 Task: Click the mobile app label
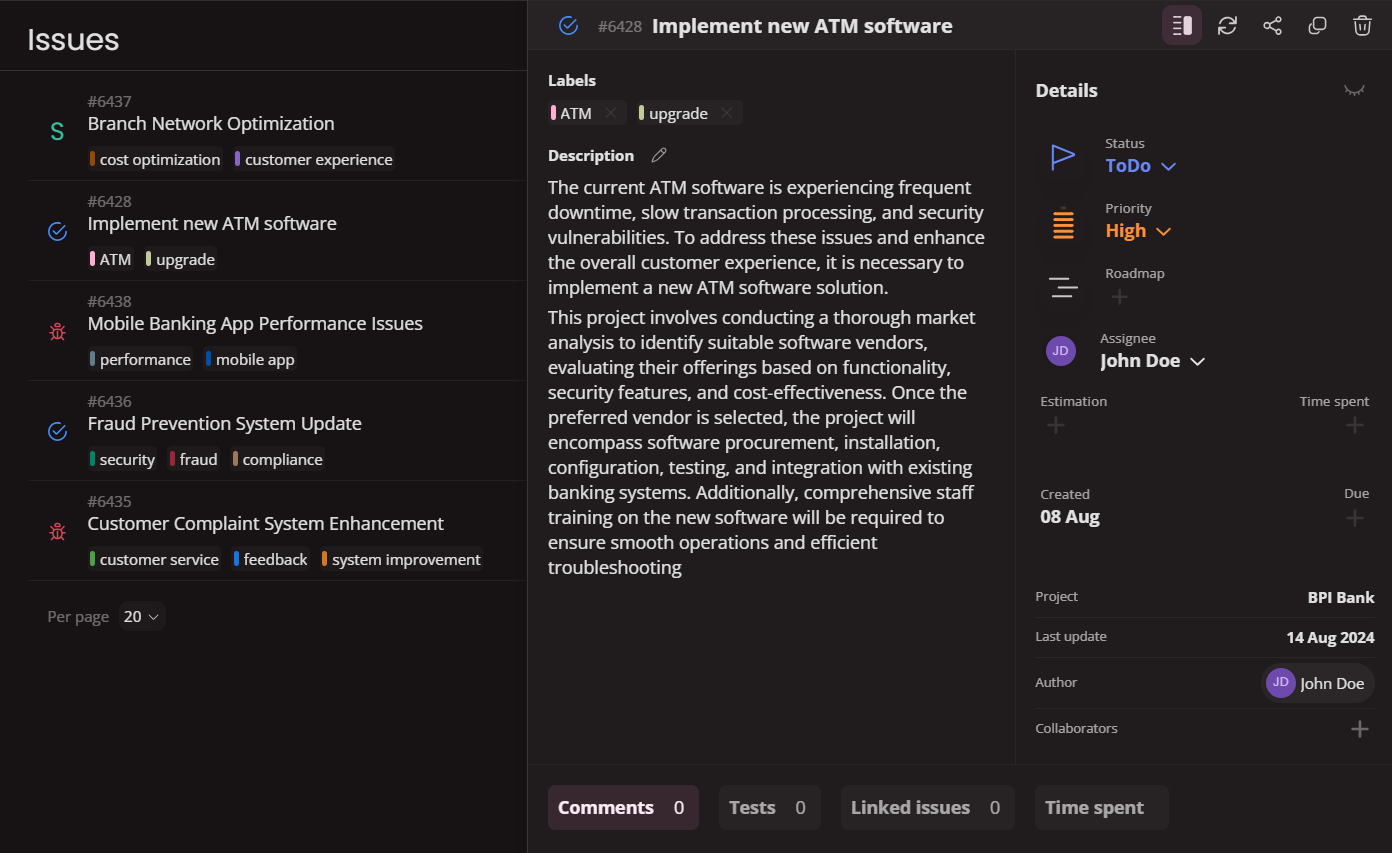click(250, 360)
